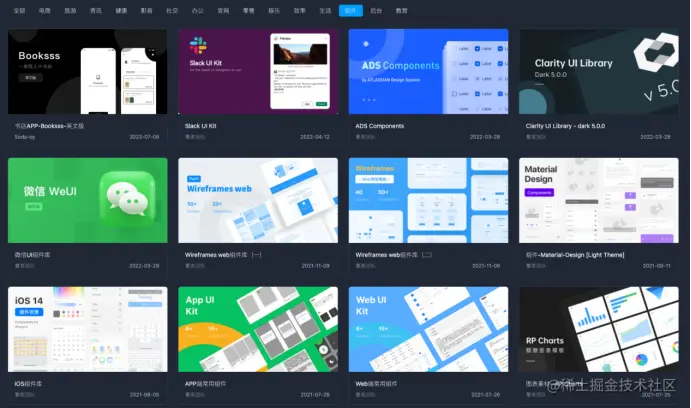Click the highlighted 组件 tab

pos(351,11)
